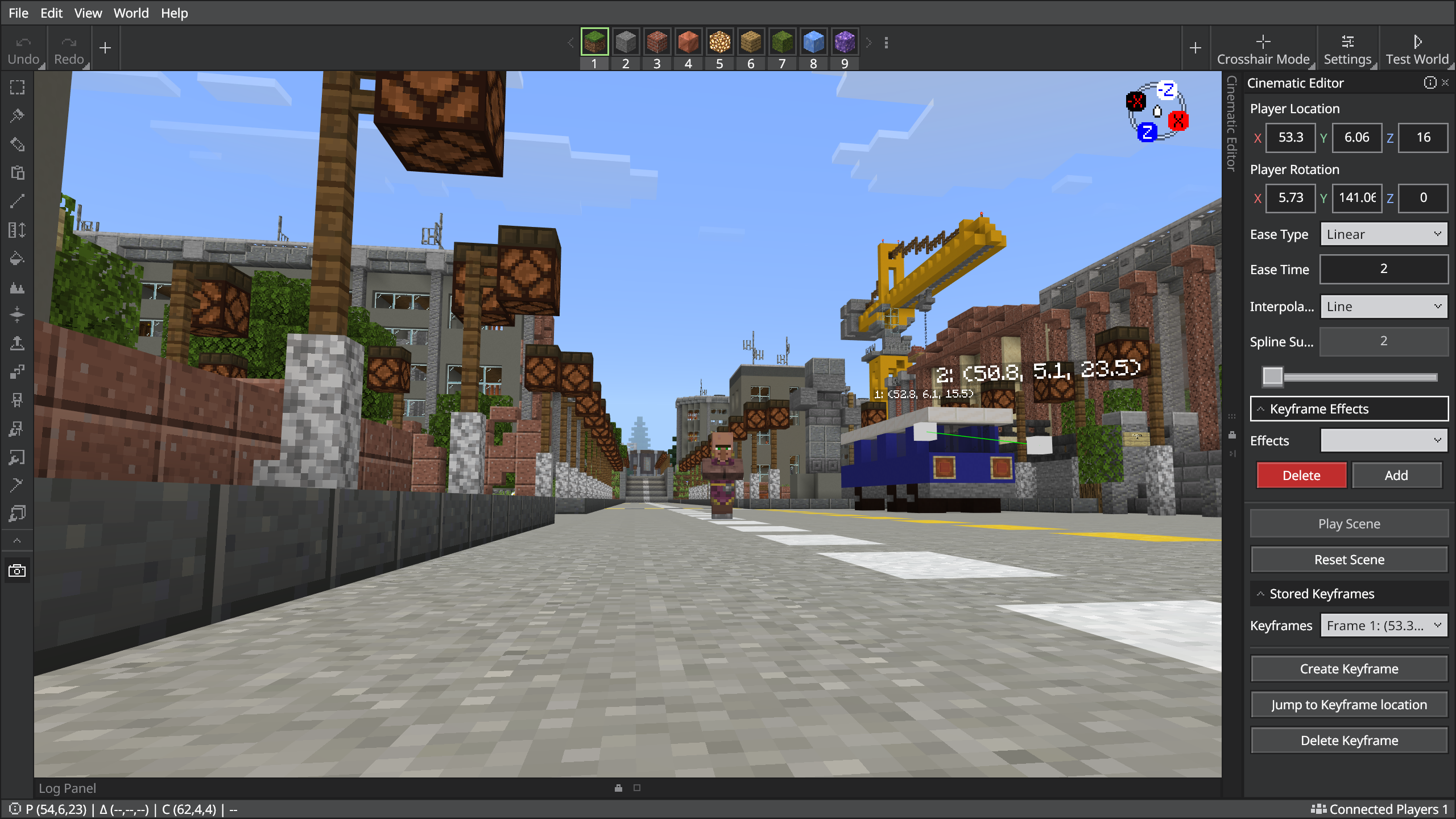Viewport: 1456px width, 819px height.
Task: Open the Terrain mountains tool
Action: [17, 287]
